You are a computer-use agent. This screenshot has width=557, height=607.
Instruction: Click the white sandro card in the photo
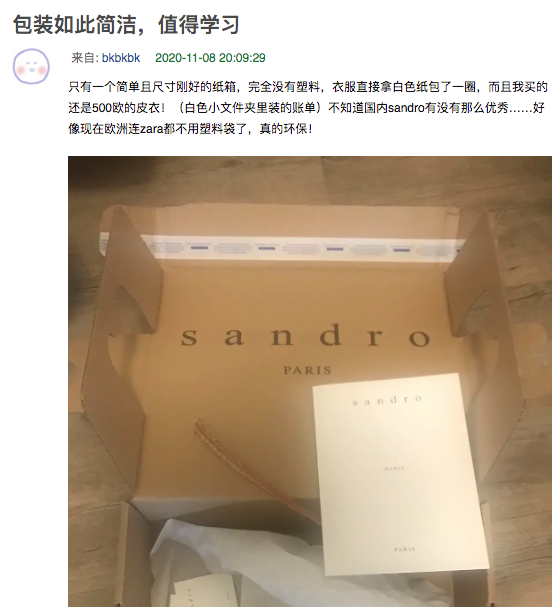(x=400, y=473)
